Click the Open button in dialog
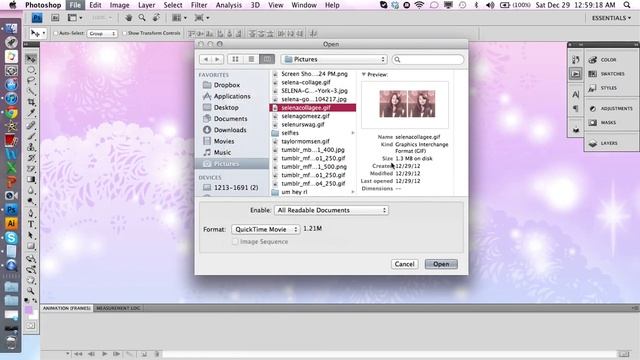Viewport: 640px width, 360px height. (x=441, y=264)
